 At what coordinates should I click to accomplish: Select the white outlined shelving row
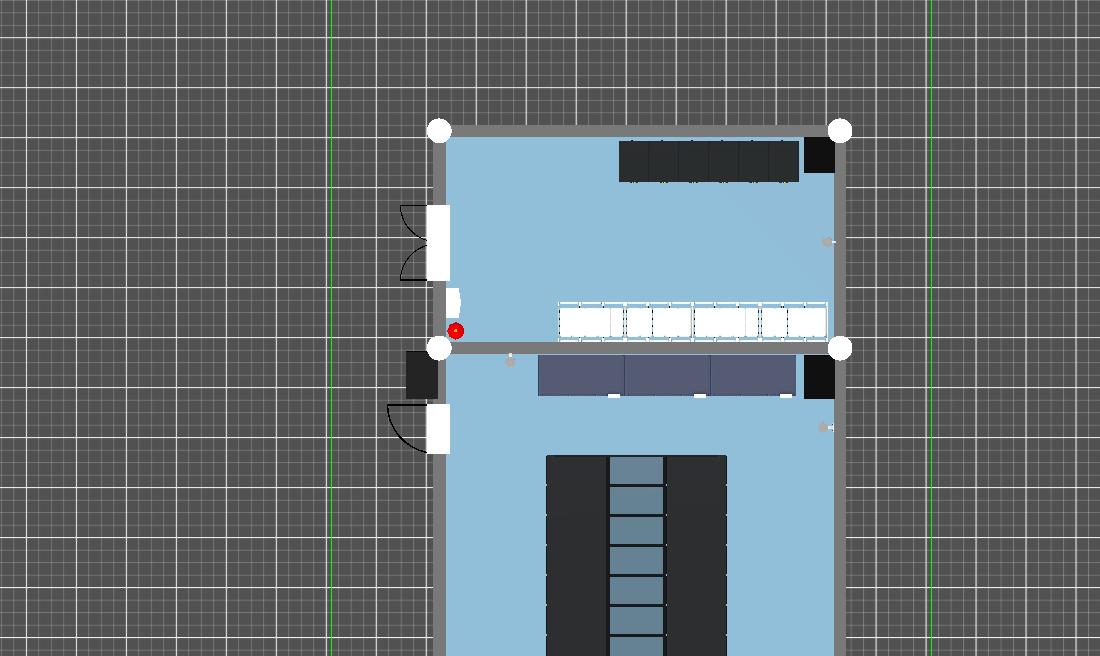pyautogui.click(x=692, y=322)
